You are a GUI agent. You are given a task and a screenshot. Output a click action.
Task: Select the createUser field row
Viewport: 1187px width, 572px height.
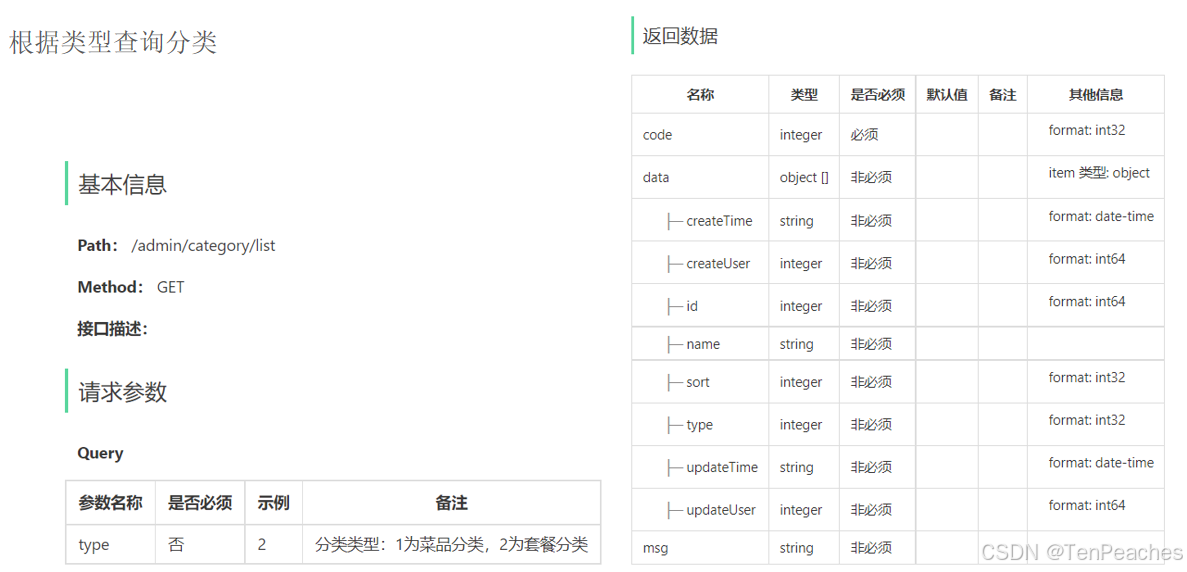coord(897,263)
